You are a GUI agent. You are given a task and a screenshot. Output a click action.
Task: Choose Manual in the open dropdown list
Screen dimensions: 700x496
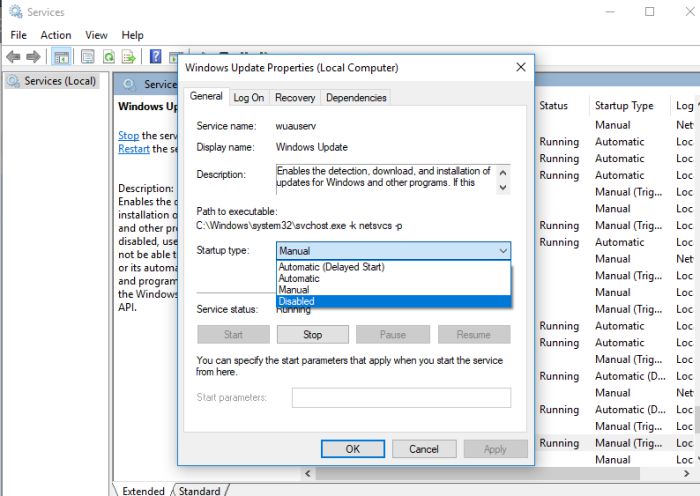(393, 290)
